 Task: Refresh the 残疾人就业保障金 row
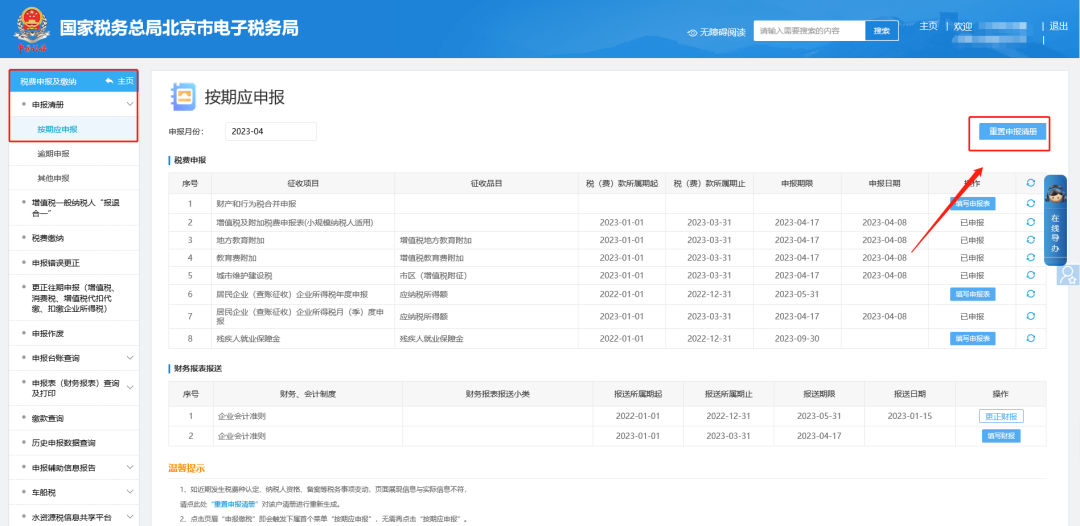pos(1030,338)
